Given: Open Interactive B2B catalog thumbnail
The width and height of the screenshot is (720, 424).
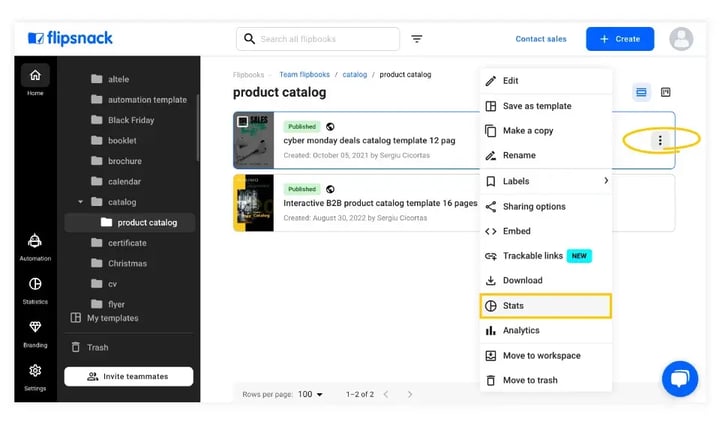Looking at the screenshot, I should point(253,203).
